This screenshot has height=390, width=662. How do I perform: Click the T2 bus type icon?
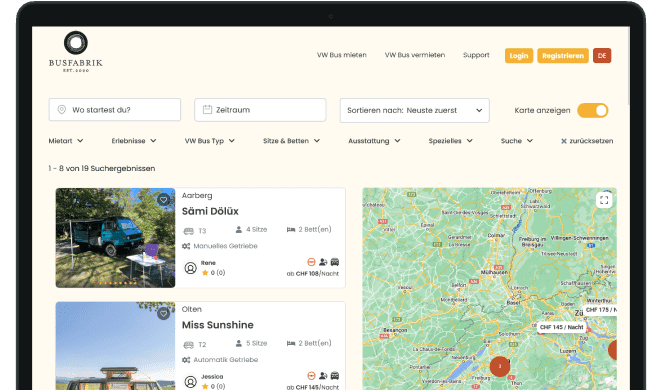click(188, 345)
